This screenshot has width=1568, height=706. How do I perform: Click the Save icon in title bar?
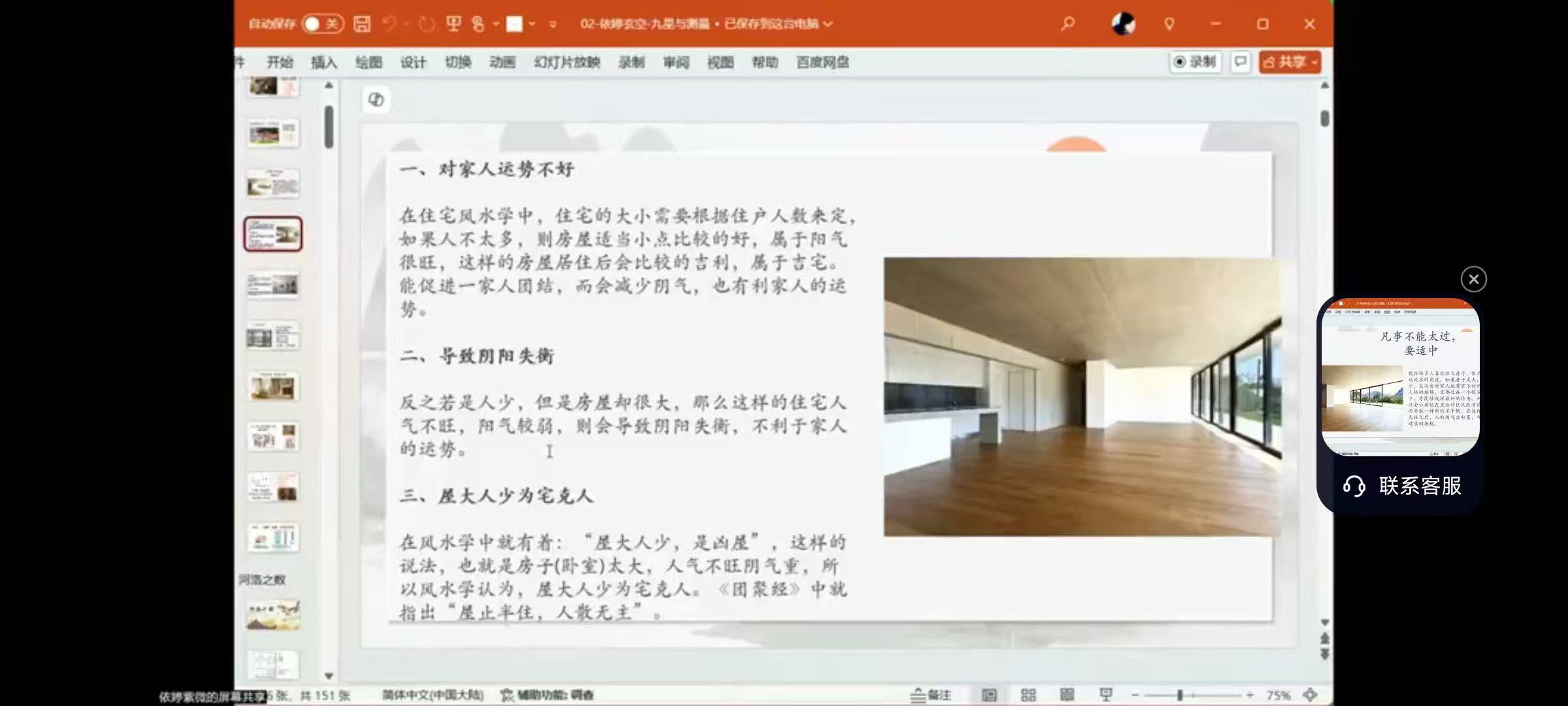362,24
